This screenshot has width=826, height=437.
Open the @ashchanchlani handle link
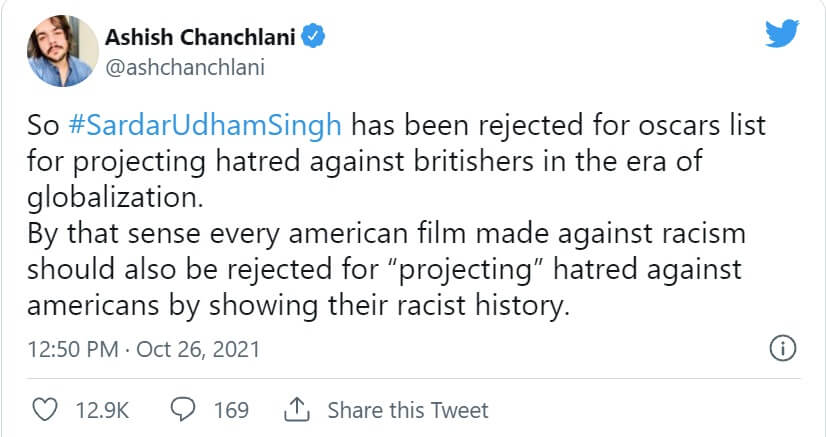[x=184, y=65]
